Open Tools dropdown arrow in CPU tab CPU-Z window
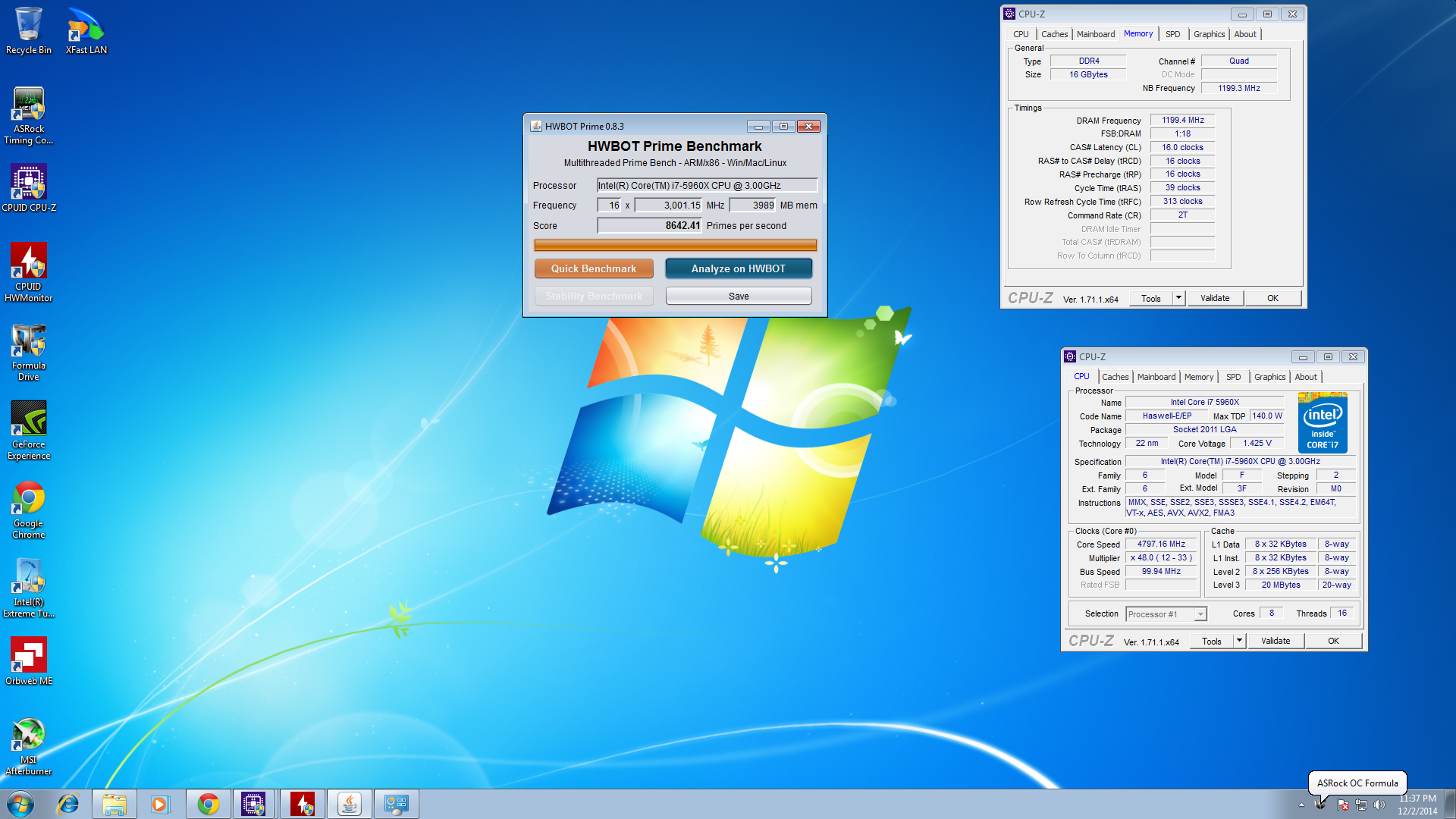This screenshot has height=819, width=1456. point(1239,641)
